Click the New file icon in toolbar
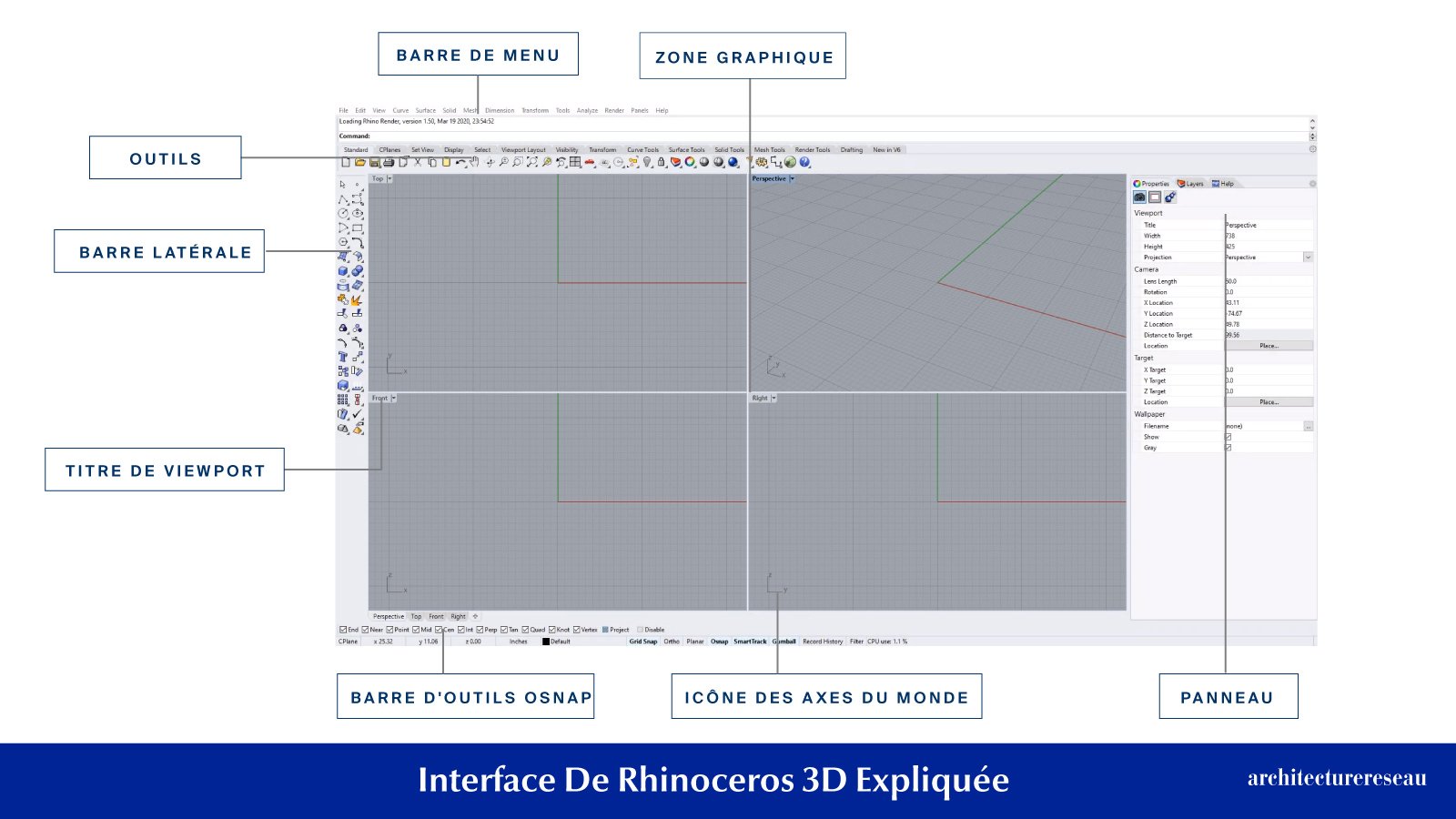 (x=346, y=163)
